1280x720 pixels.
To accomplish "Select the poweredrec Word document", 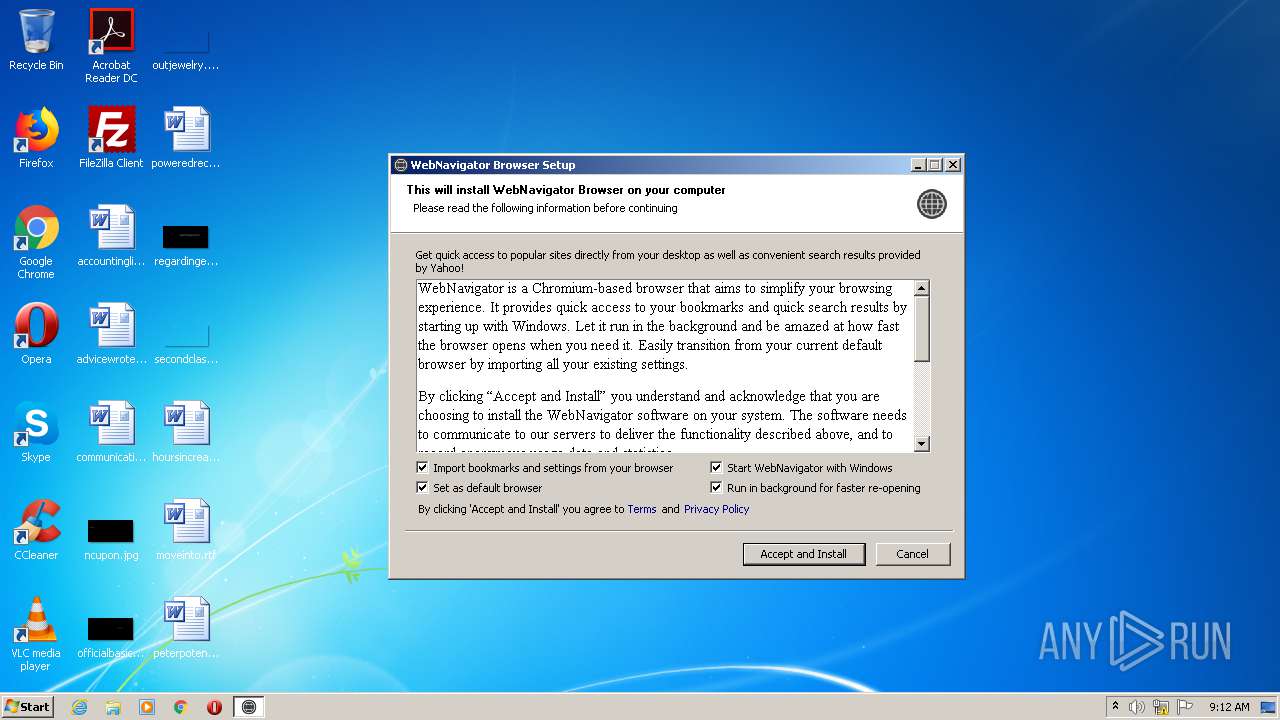I will coord(186,138).
